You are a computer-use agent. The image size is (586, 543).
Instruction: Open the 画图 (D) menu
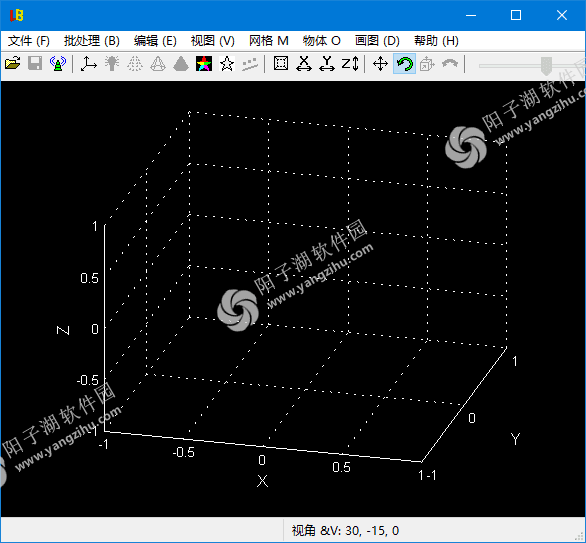click(377, 41)
